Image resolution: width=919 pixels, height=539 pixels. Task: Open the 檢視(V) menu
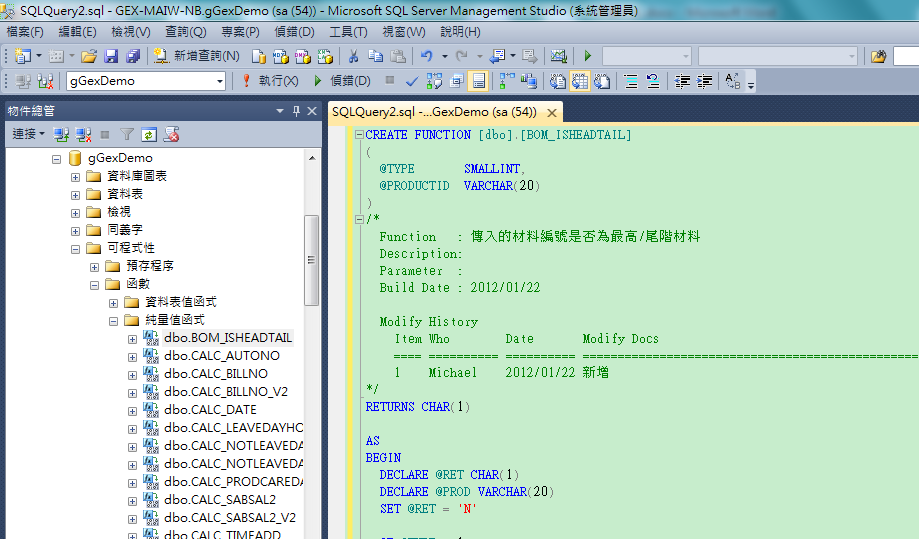coord(131,32)
